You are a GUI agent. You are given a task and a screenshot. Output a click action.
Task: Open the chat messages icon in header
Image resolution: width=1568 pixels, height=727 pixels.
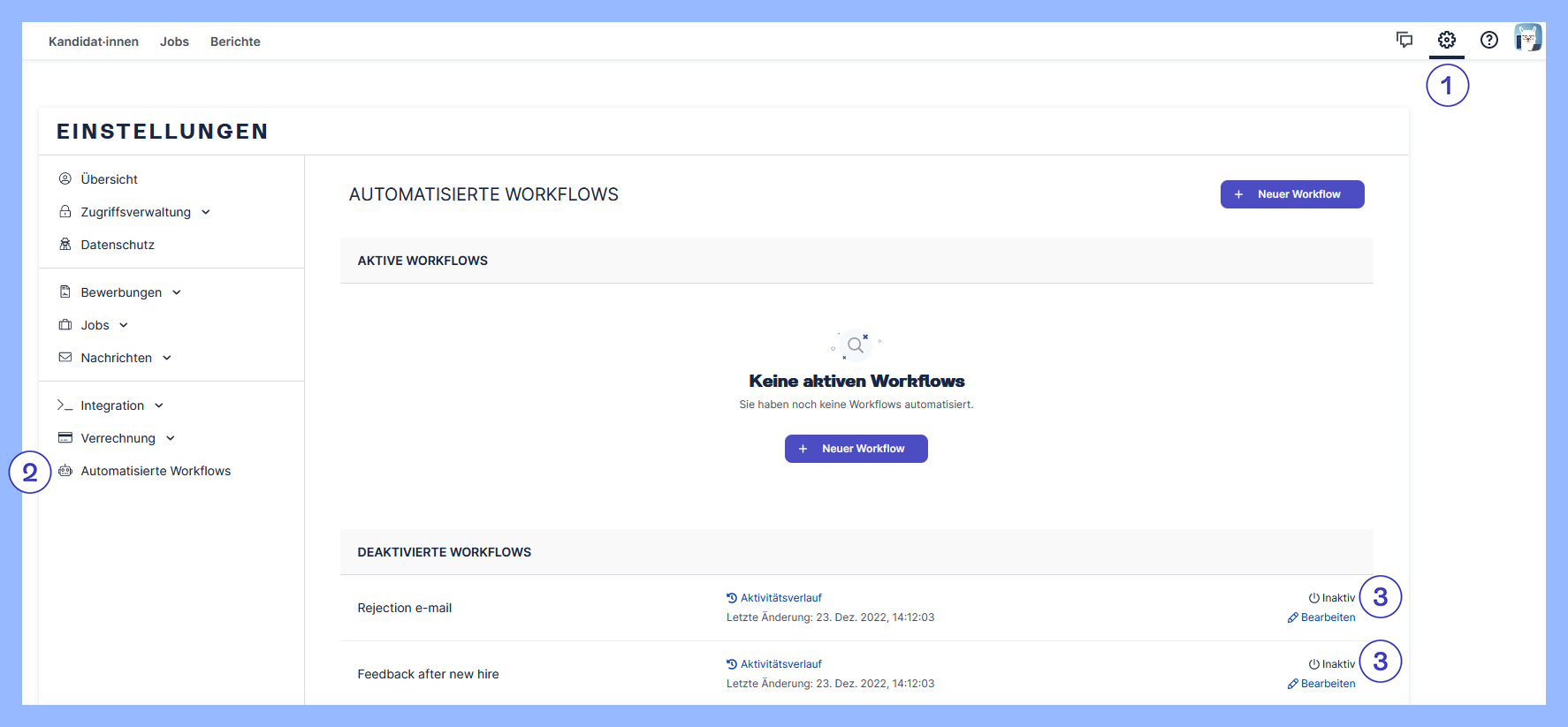(1404, 40)
